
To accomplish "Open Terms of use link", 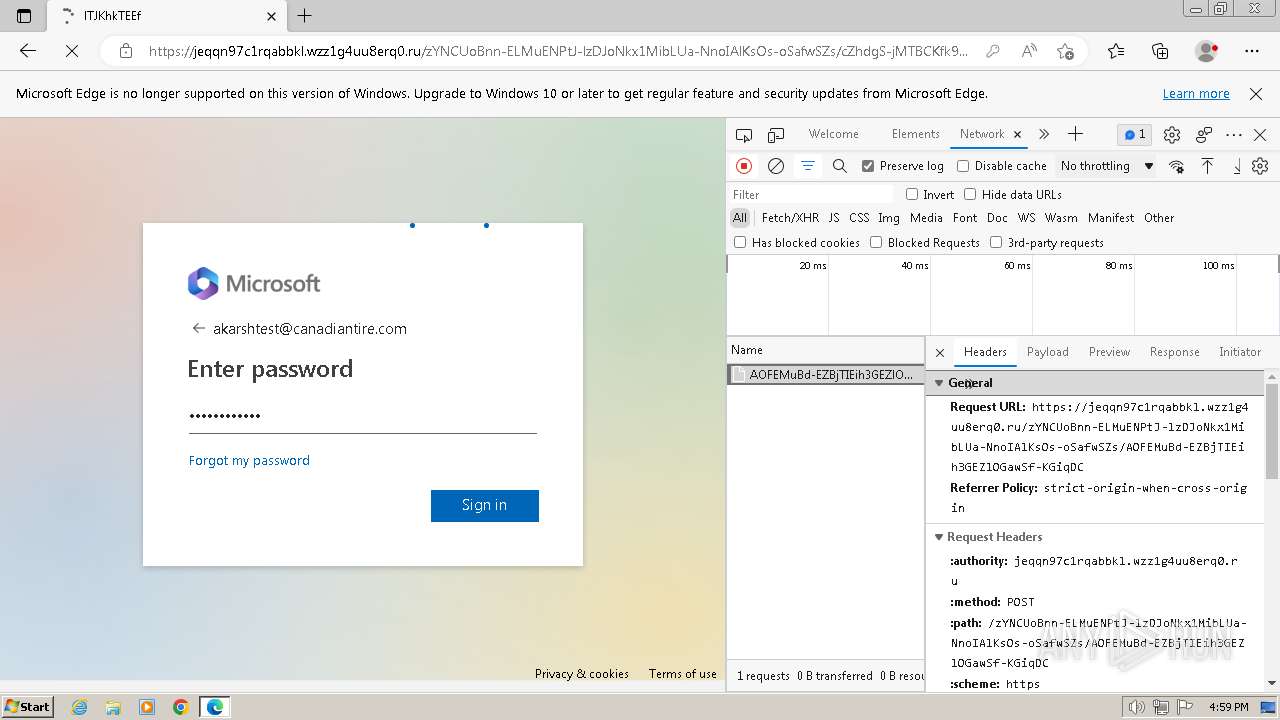I will 682,674.
